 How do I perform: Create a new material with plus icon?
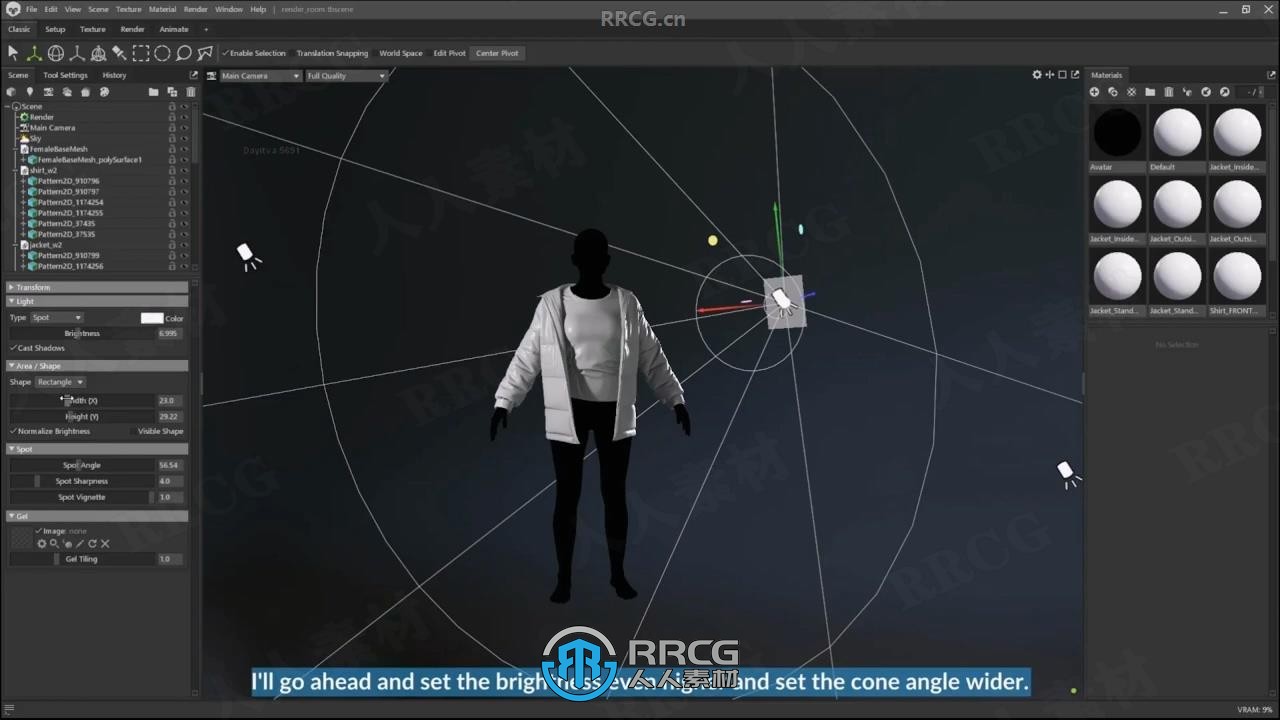[1094, 92]
